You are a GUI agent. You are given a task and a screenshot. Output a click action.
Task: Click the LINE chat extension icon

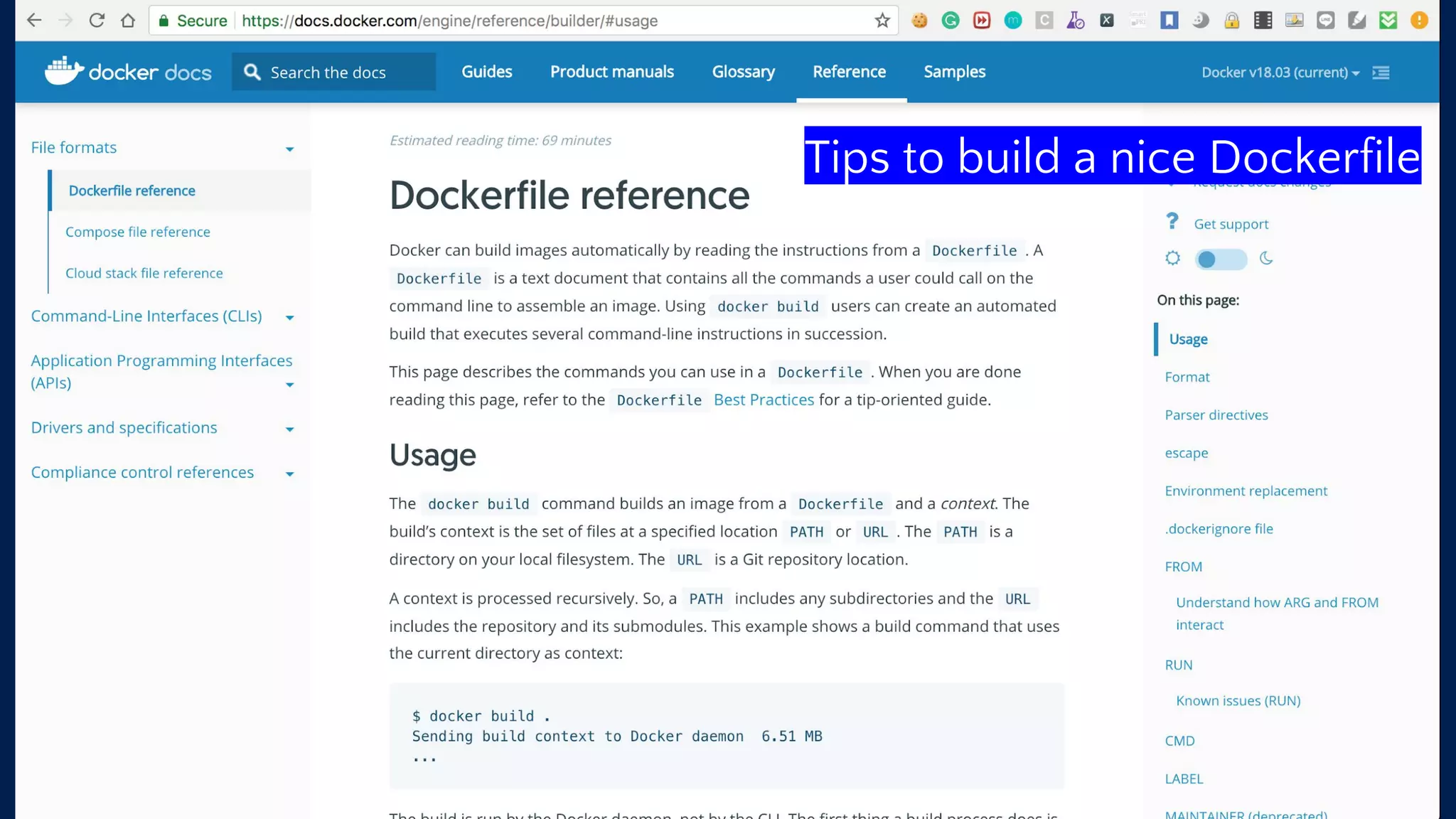(x=1326, y=21)
